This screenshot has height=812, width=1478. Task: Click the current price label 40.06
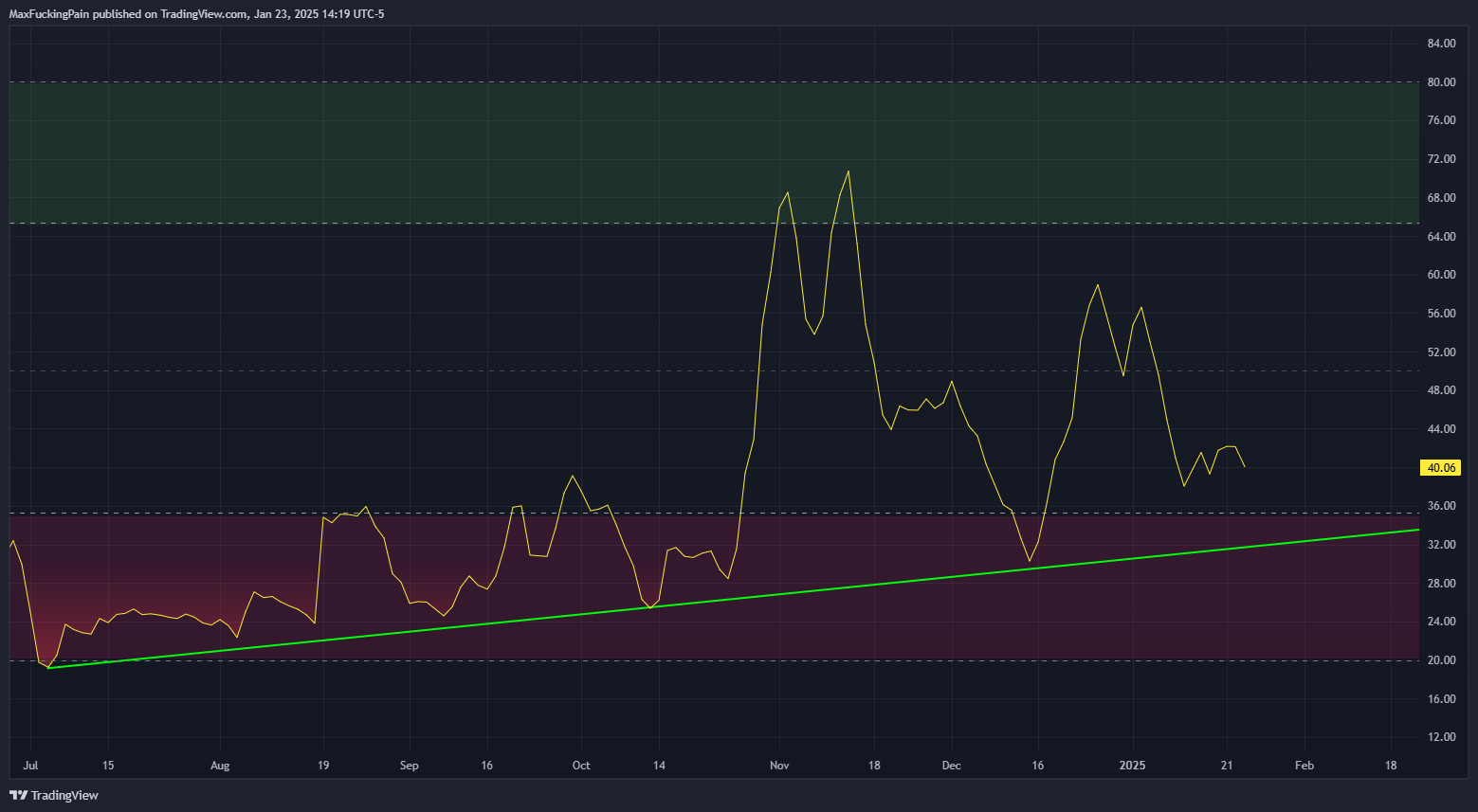click(1441, 467)
